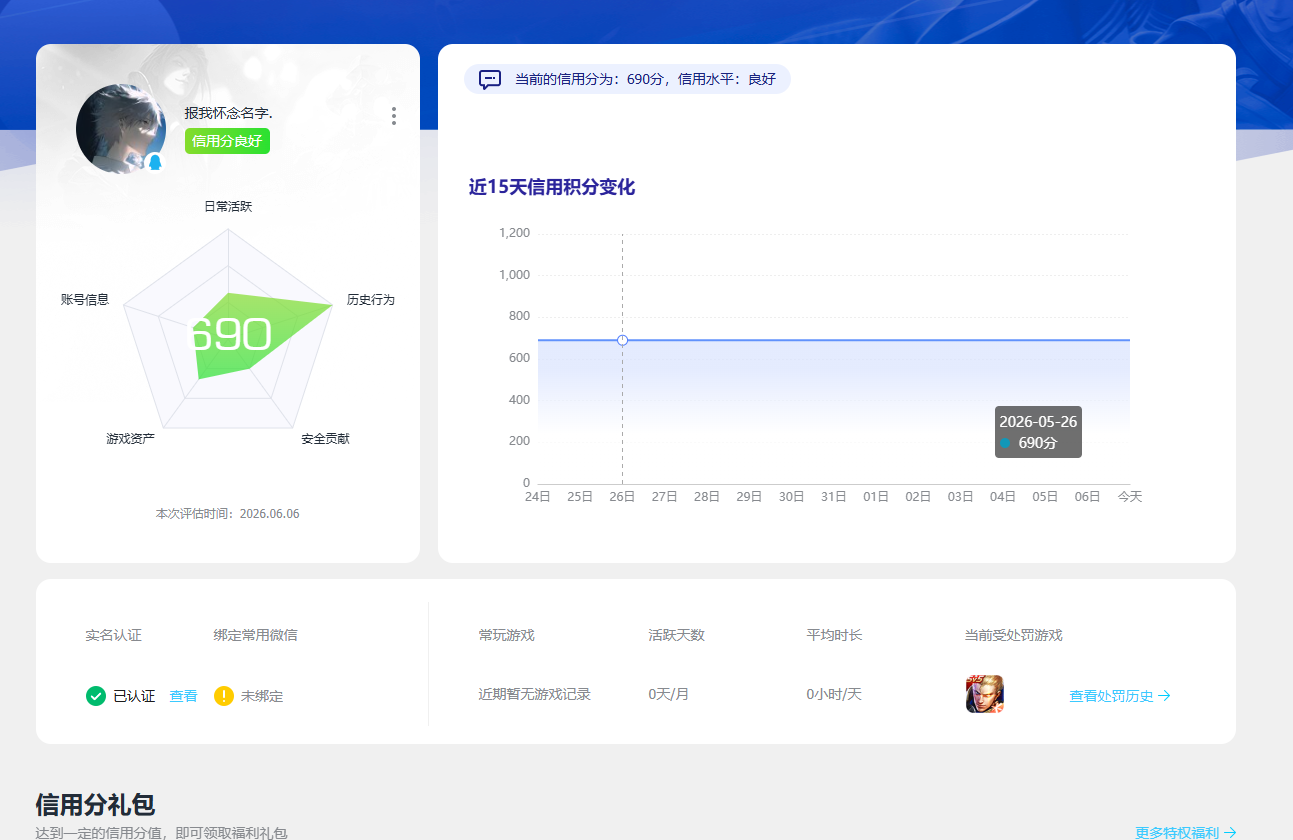Click the 当前受处罚游戏 column heading

pyautogui.click(x=1014, y=635)
